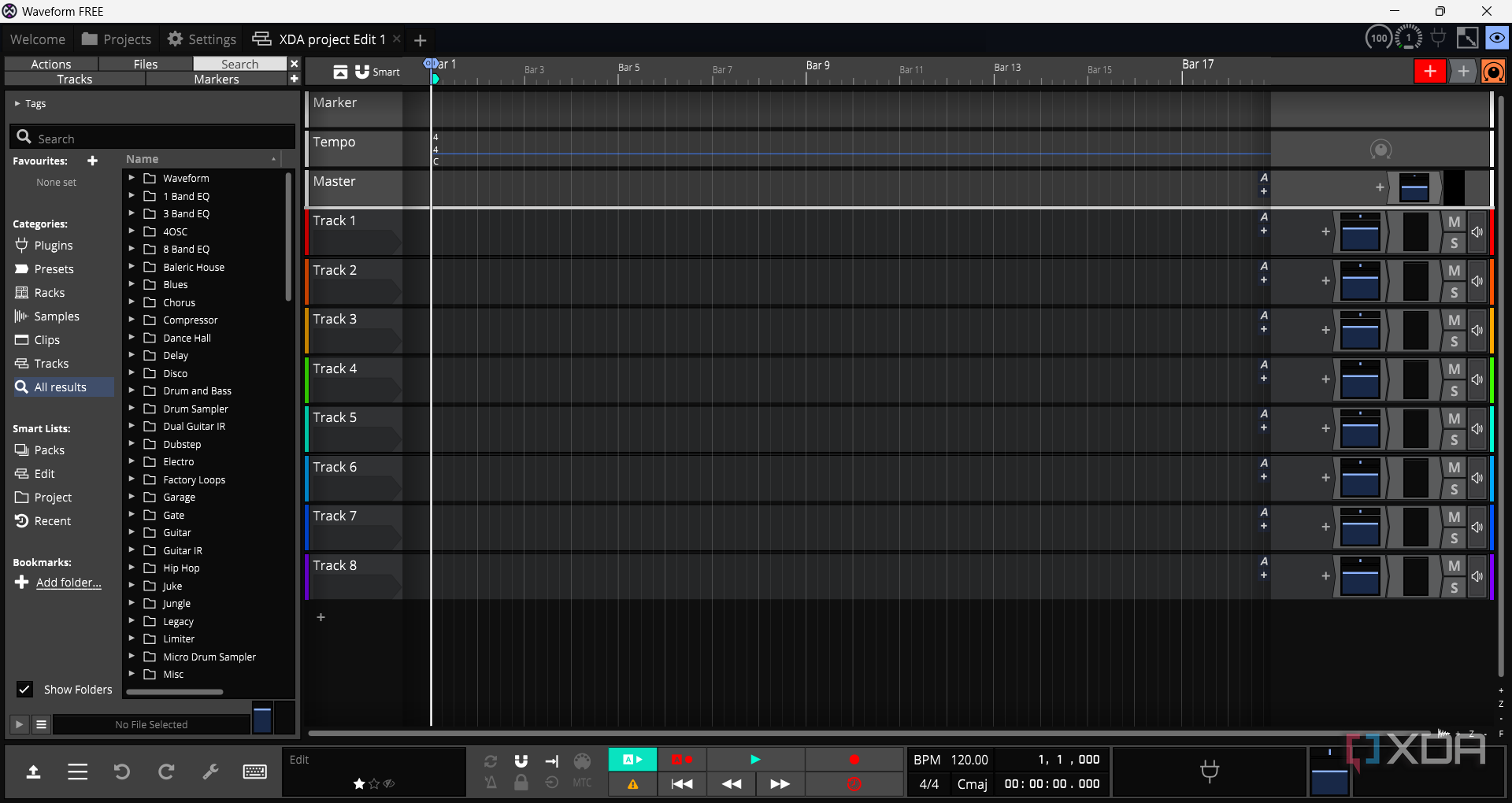Expand the Drum Sampler folder
The image size is (1512, 803).
pos(132,409)
